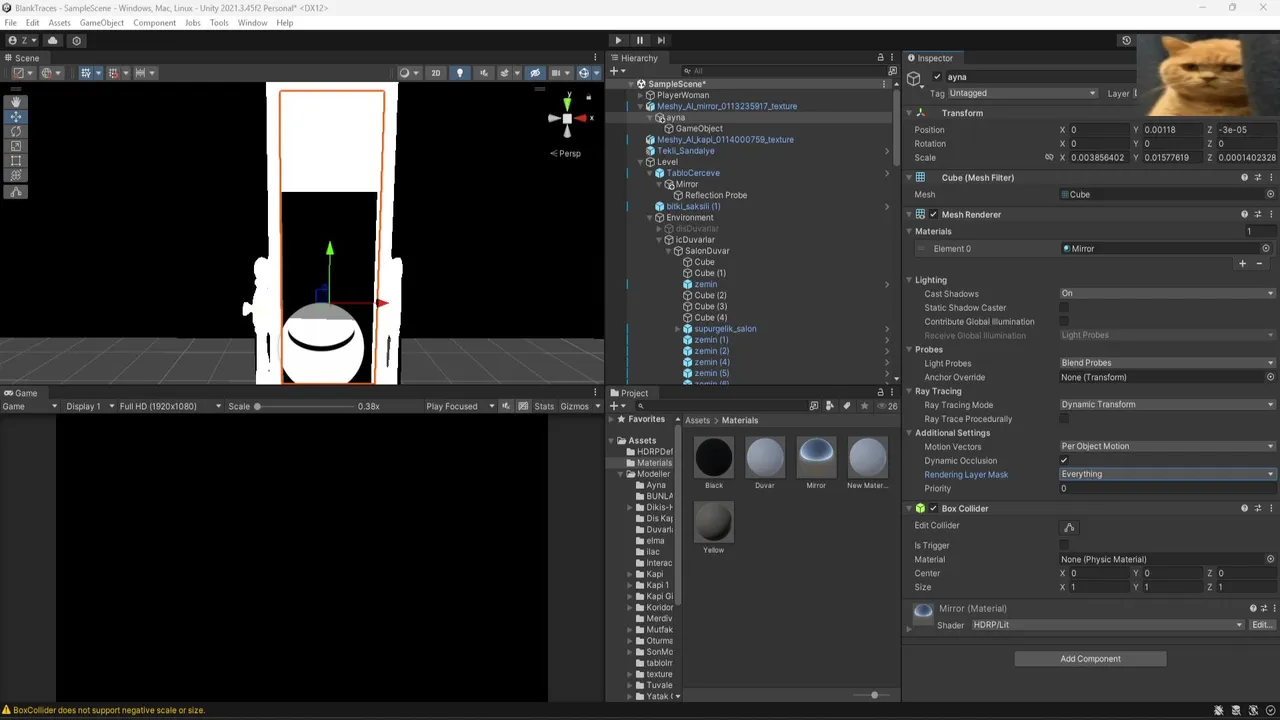The image size is (1280, 720).
Task: Open Mesh Filter mesh object picker icon
Action: point(1271,195)
